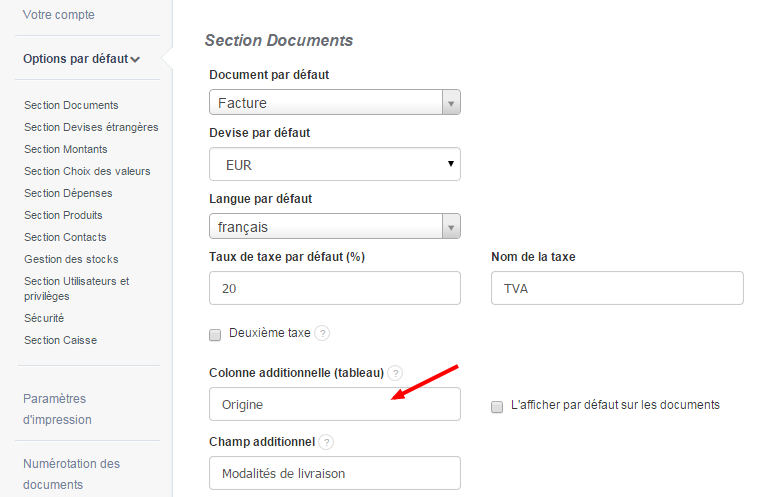
Task: Open Sécurité settings
Action: (x=44, y=318)
